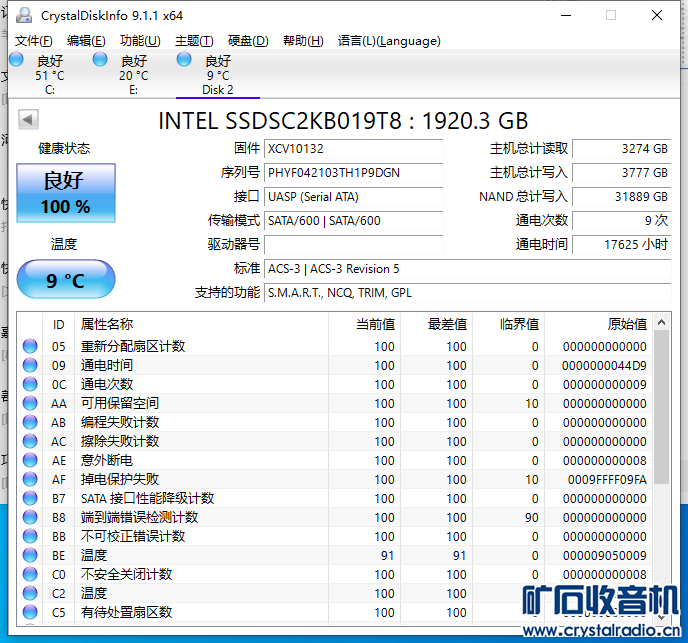This screenshot has width=688, height=643.
Task: Select the Disk 2 status icon
Action: click(184, 60)
